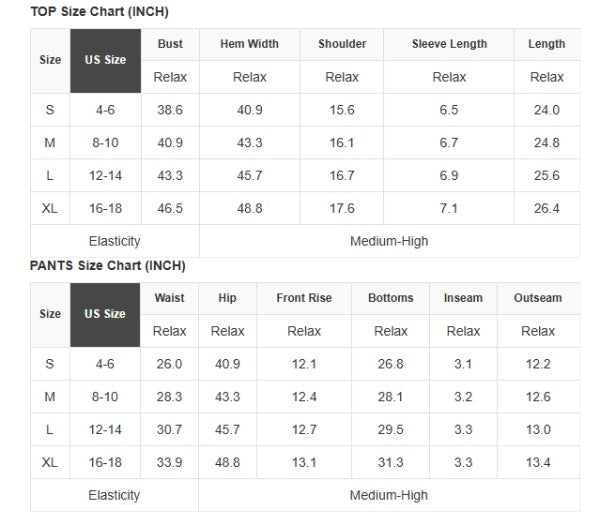
Task: Select the Waist column header
Action: point(170,298)
